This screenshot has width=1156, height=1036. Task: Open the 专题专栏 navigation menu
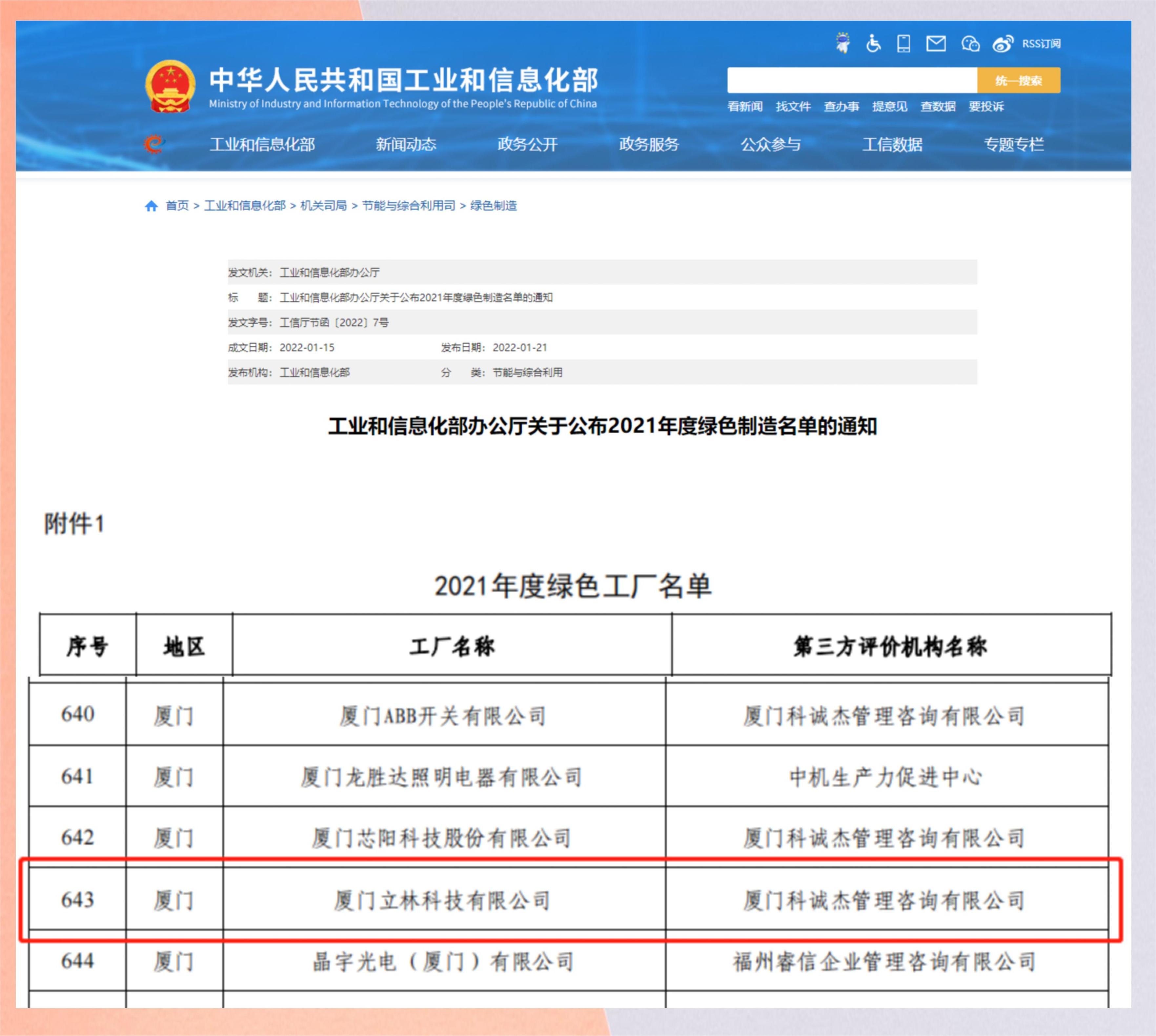pyautogui.click(x=1014, y=144)
